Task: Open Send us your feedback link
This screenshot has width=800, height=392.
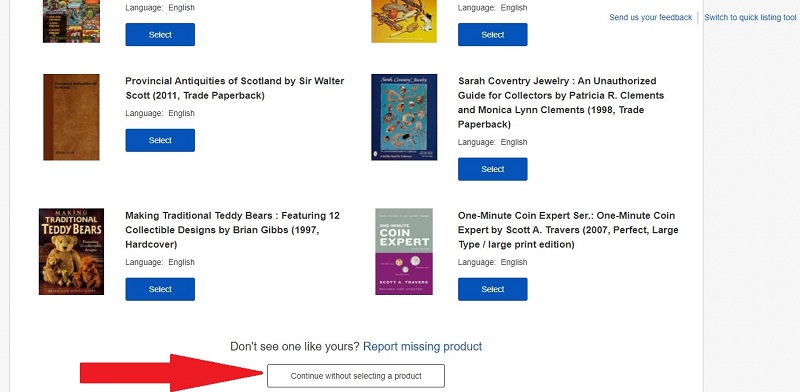Action: point(651,17)
